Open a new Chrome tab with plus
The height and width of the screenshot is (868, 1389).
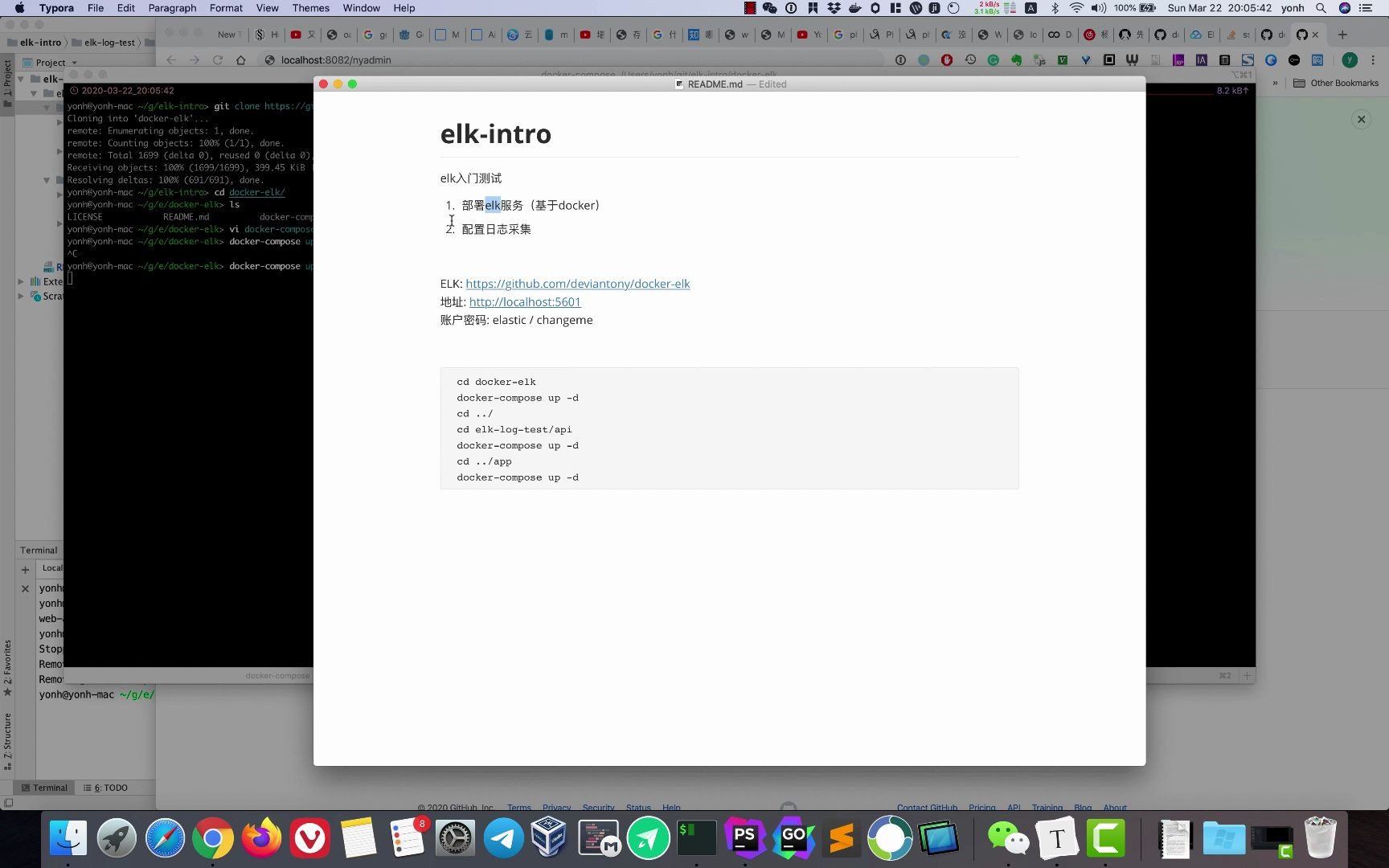pyautogui.click(x=1342, y=35)
